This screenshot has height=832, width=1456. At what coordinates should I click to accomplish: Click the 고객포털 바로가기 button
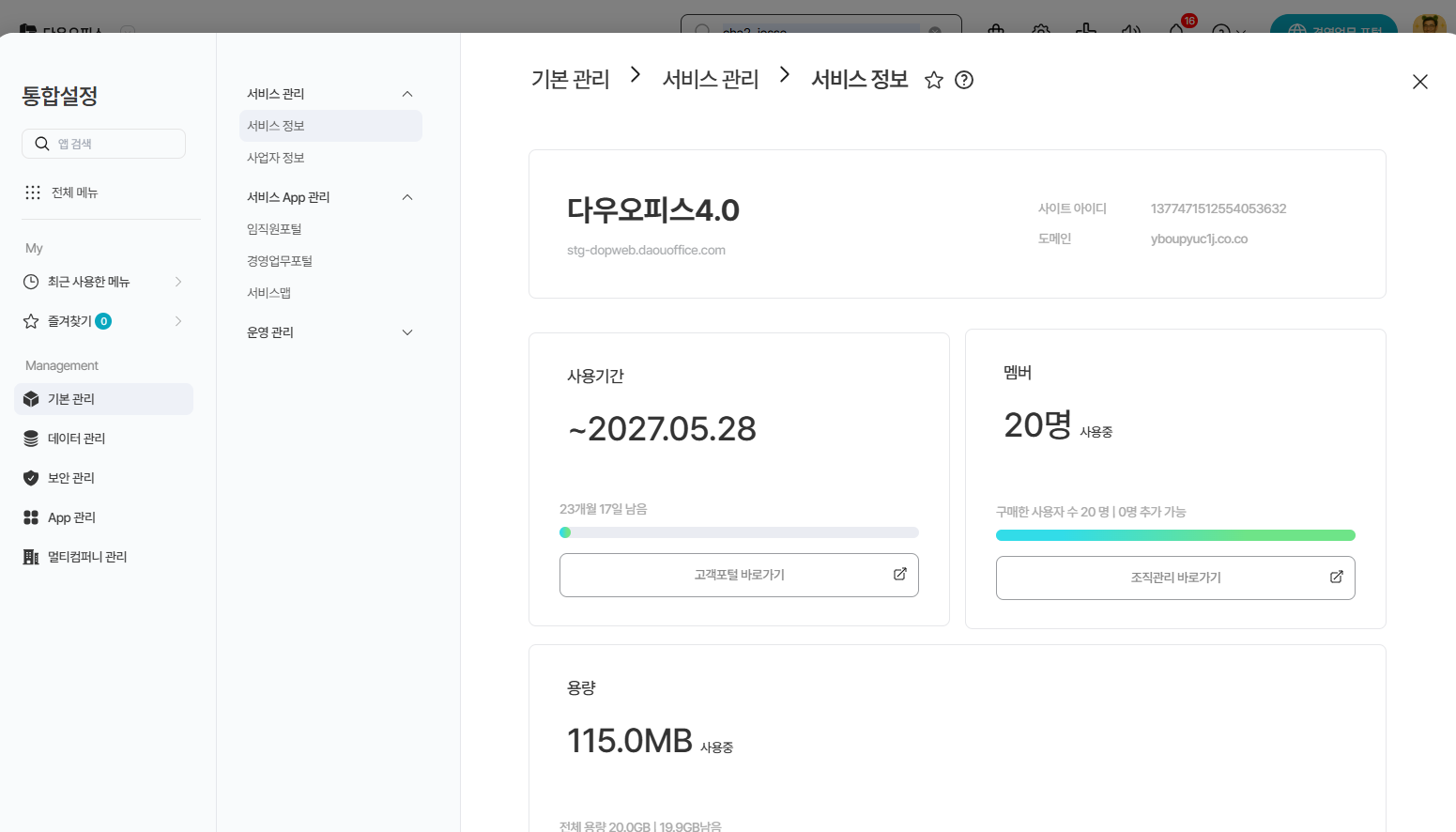tap(739, 575)
